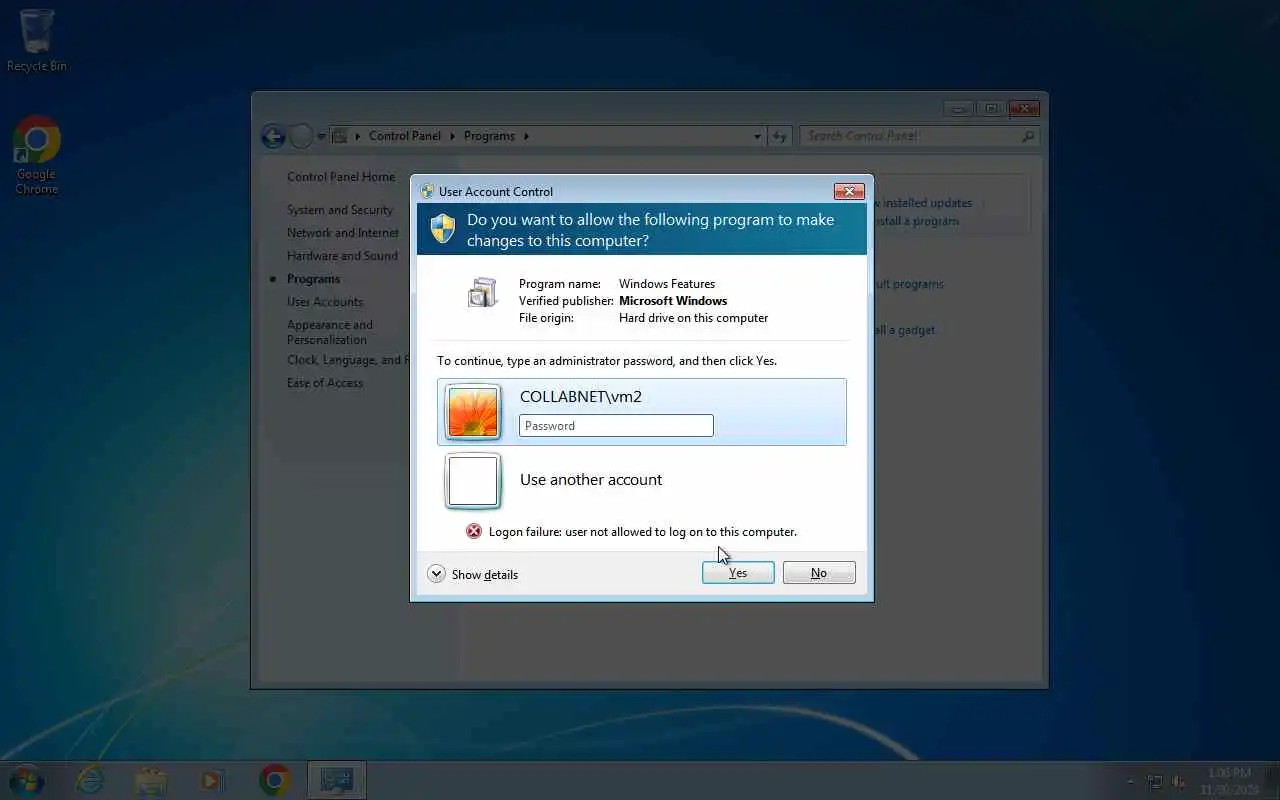Image resolution: width=1280 pixels, height=800 pixels.
Task: Open Recycle Bin desktop icon
Action: (x=37, y=41)
